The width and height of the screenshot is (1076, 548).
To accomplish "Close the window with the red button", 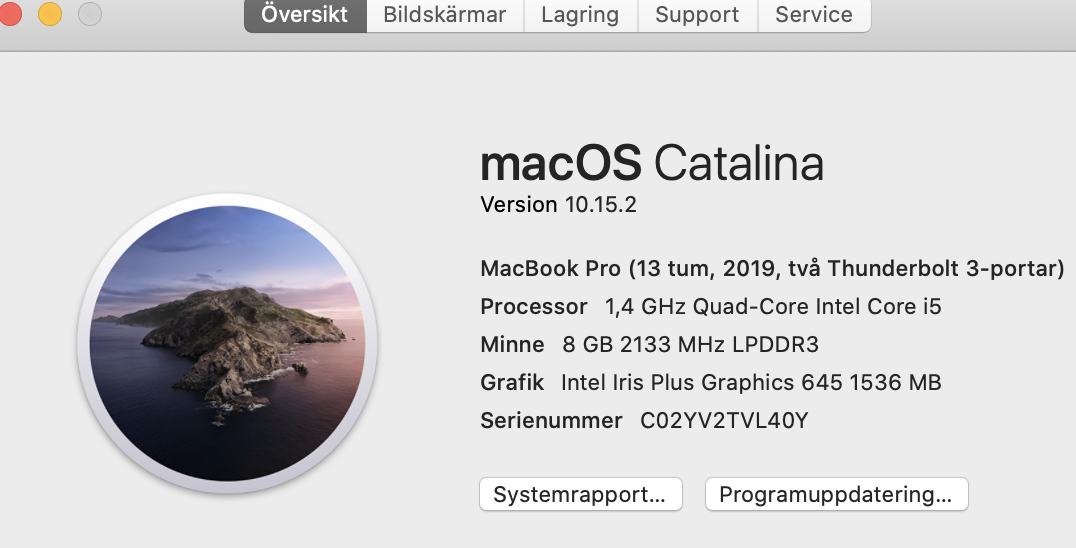I will 9,14.
